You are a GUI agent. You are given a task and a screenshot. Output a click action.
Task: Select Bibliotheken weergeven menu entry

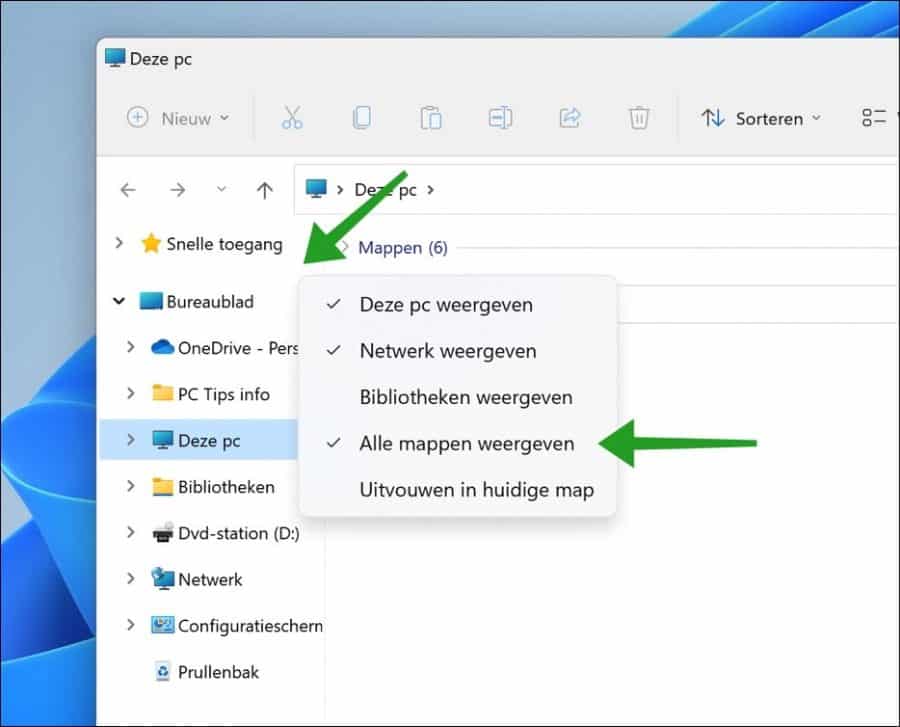click(x=466, y=397)
